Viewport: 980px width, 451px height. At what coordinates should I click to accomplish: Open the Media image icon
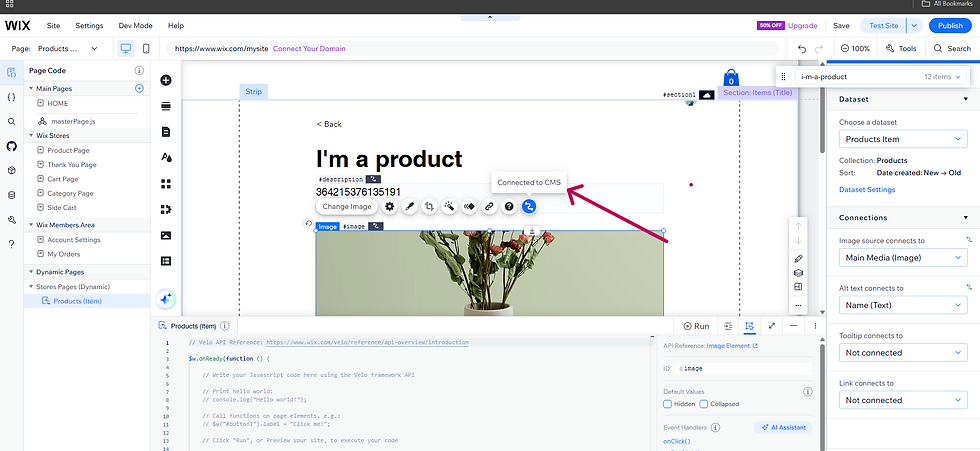pyautogui.click(x=166, y=235)
